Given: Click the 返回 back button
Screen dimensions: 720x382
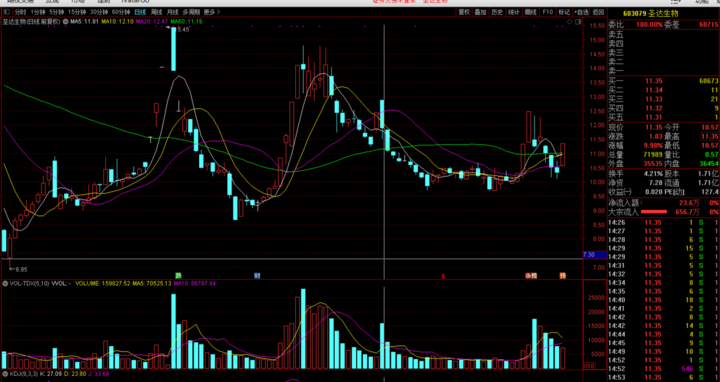Looking at the screenshot, I should pyautogui.click(x=598, y=12).
